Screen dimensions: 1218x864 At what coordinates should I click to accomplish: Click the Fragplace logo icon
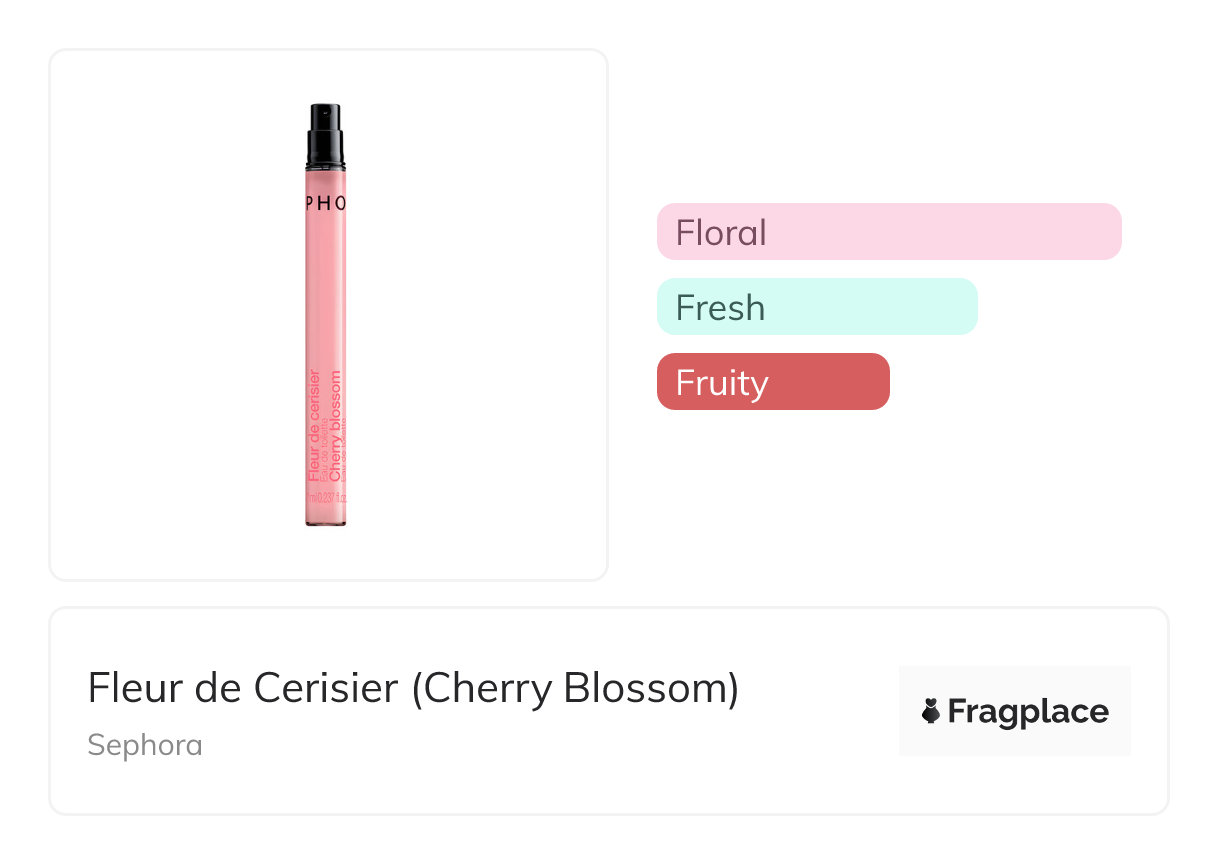(931, 712)
